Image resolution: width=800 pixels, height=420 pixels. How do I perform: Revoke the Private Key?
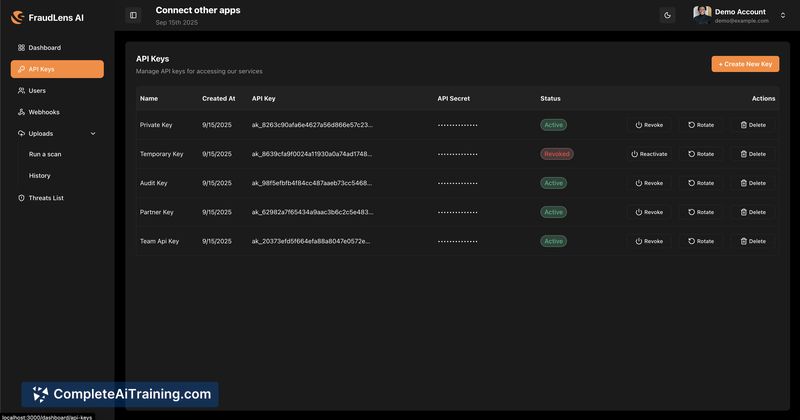[x=649, y=125]
